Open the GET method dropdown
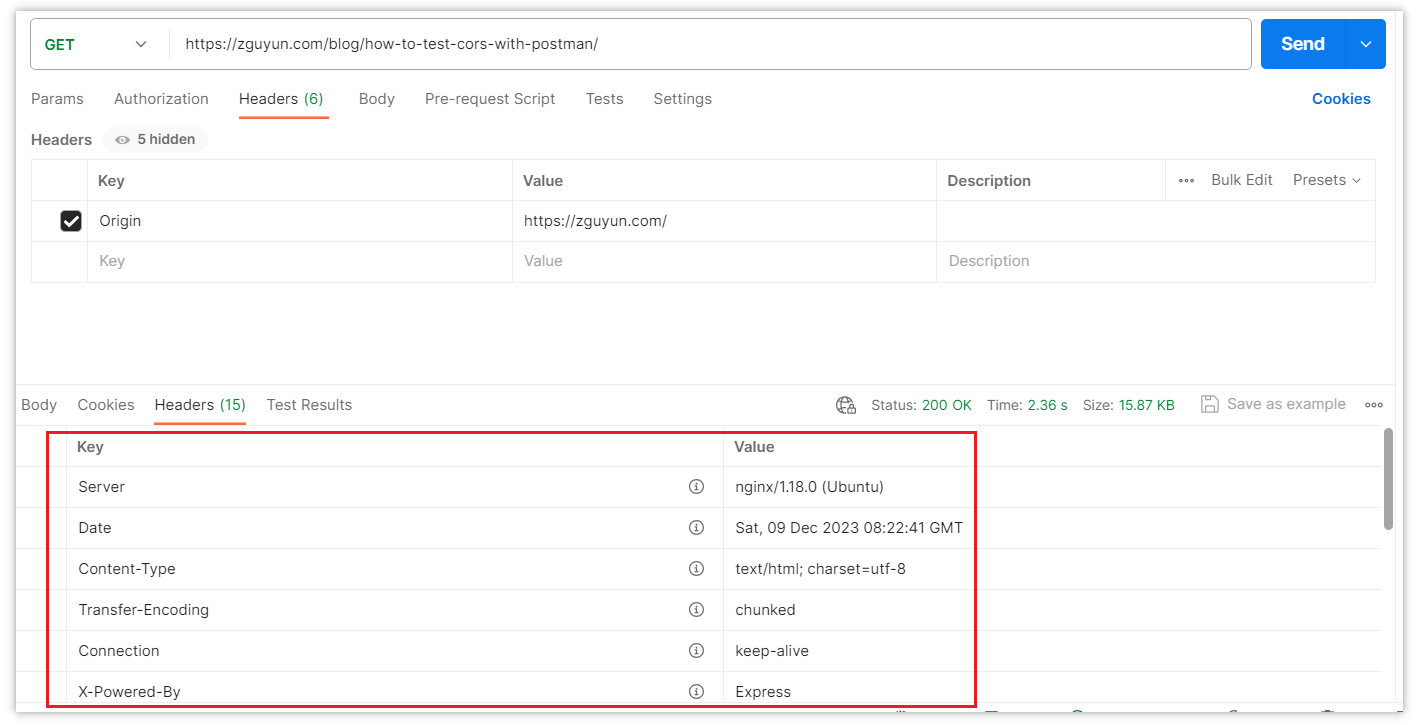1418x725 pixels. point(97,44)
